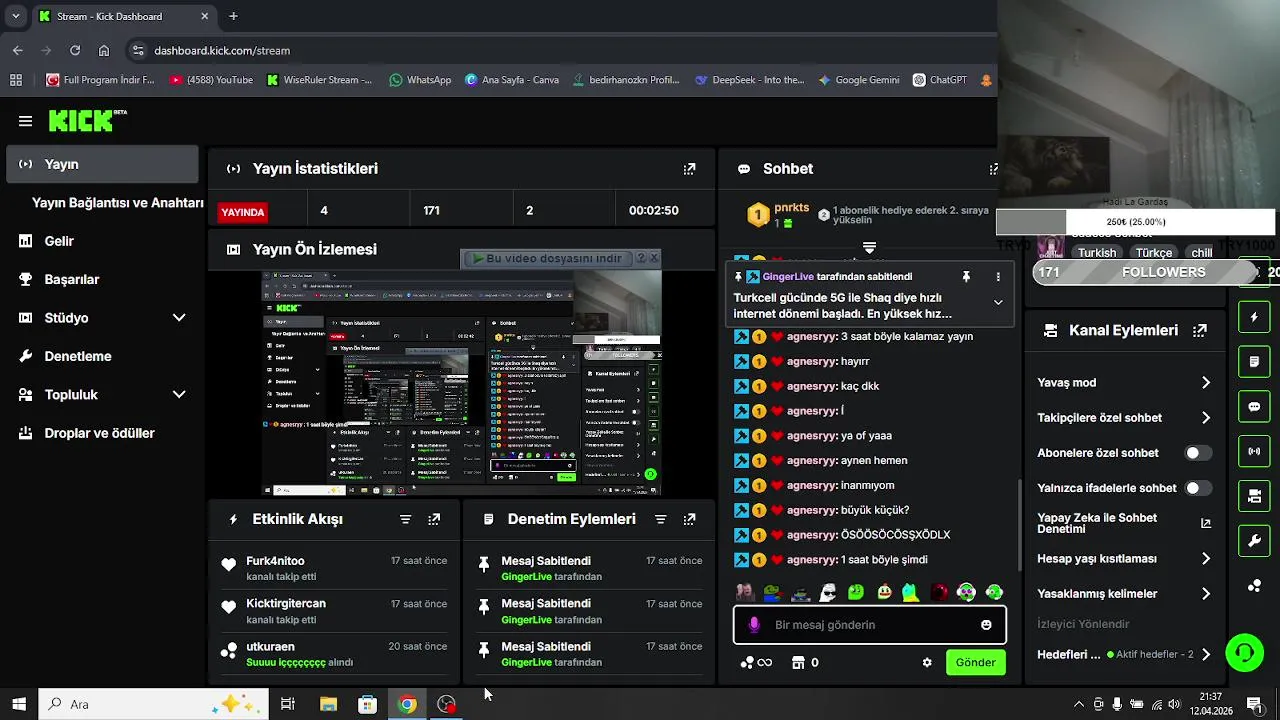Click the pin icon on the pinned message

pos(966,276)
